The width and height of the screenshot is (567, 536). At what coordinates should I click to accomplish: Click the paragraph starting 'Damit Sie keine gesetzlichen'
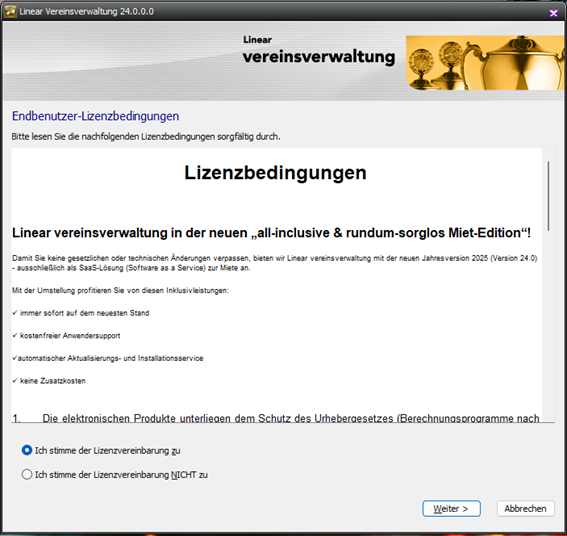[275, 263]
